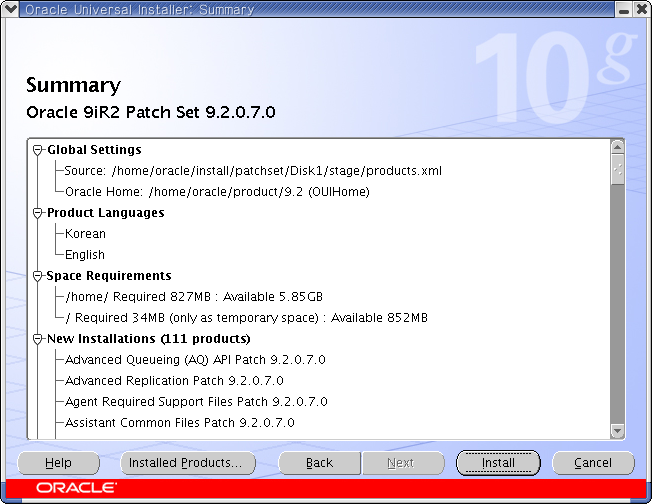Select the / Required 34MB temporary space row
Viewport: 652px width, 504px height.
[x=246, y=318]
